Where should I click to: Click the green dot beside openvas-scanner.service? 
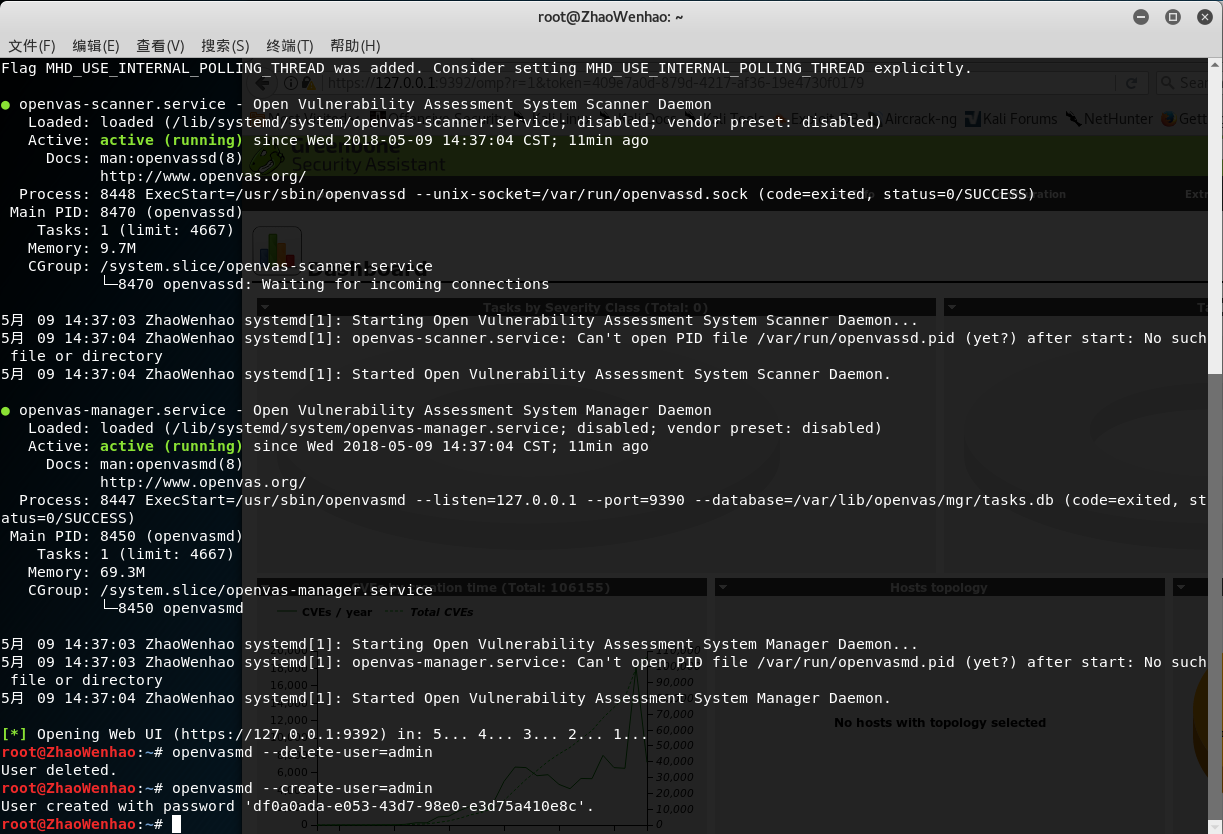click(6, 104)
